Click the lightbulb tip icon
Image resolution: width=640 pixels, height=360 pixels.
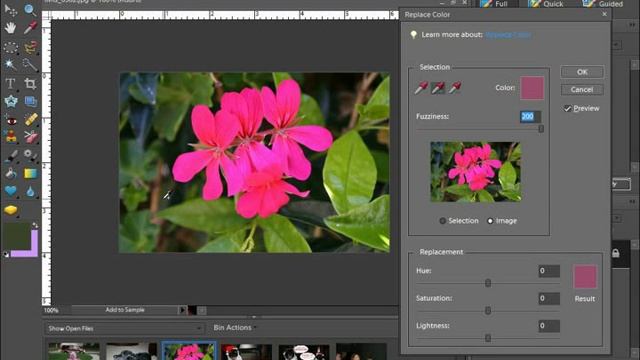point(413,35)
